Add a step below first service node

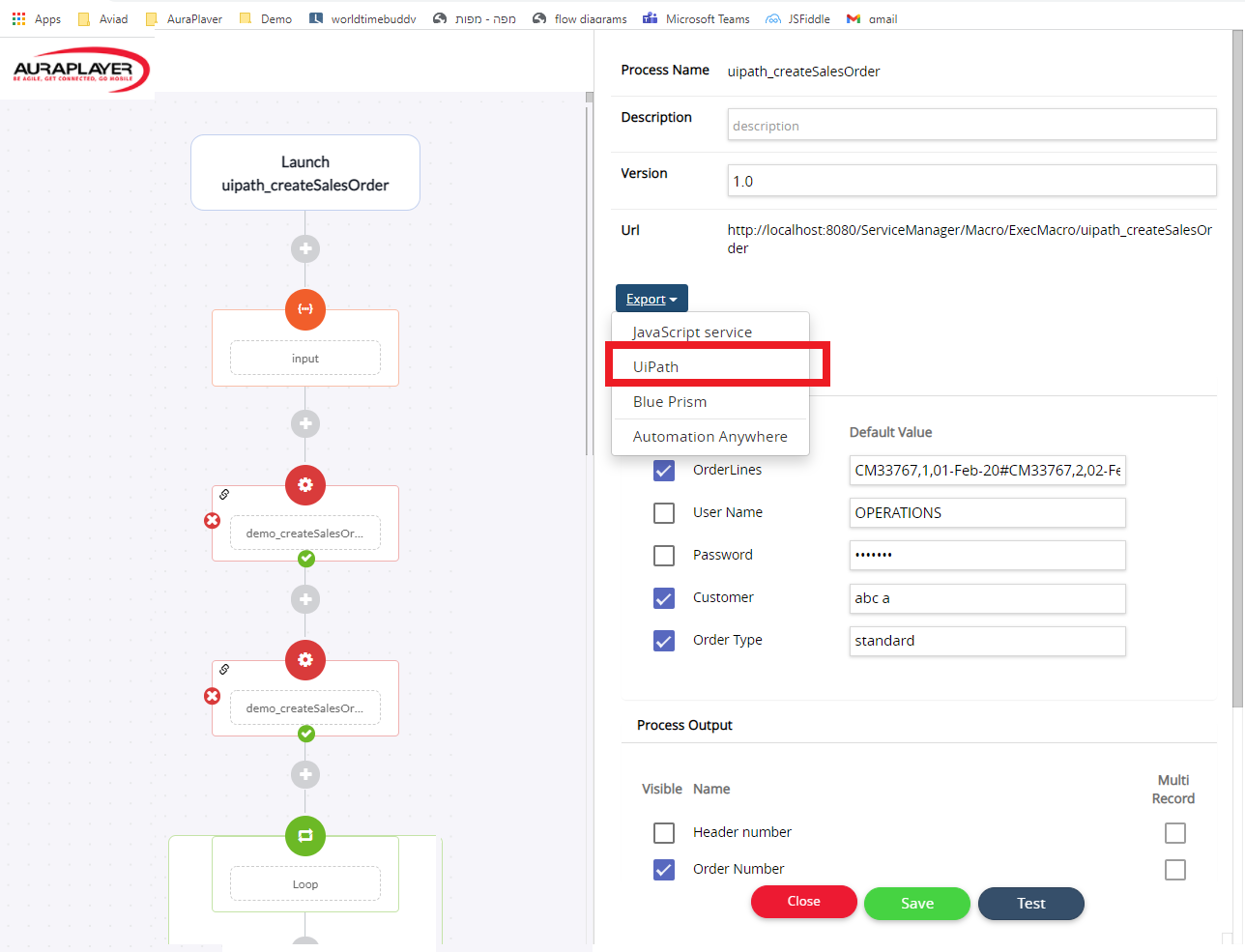305,599
